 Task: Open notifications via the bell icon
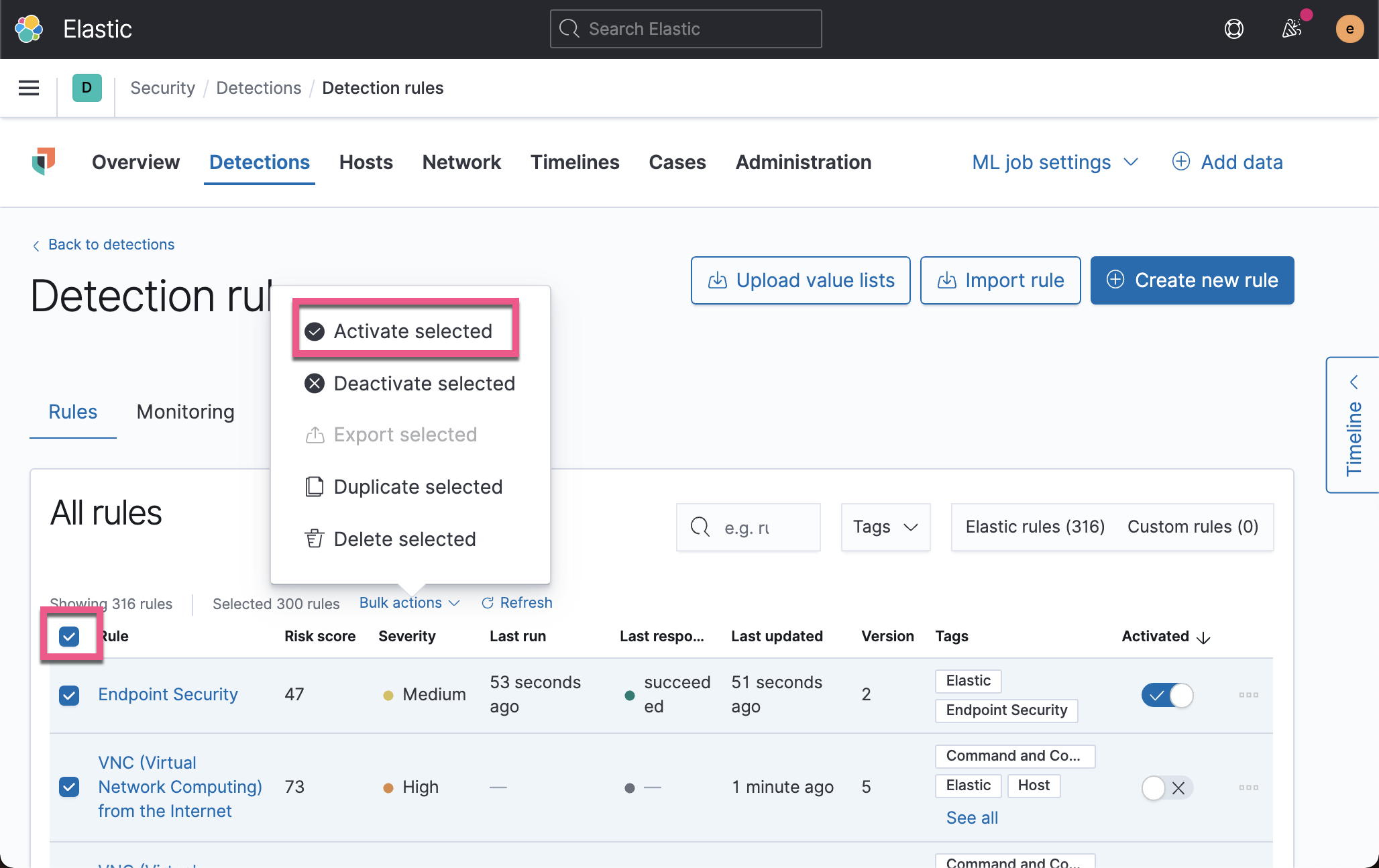[1291, 29]
